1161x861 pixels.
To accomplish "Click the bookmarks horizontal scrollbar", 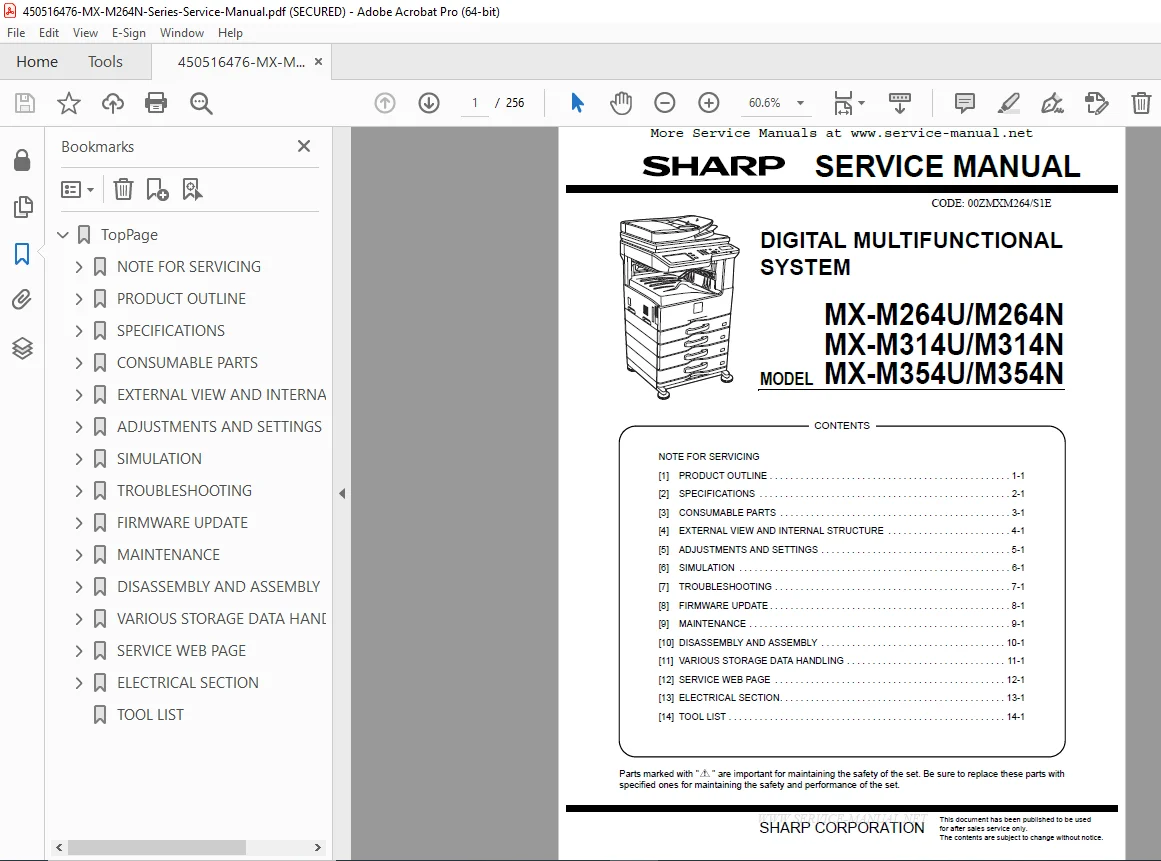I will coord(157,847).
